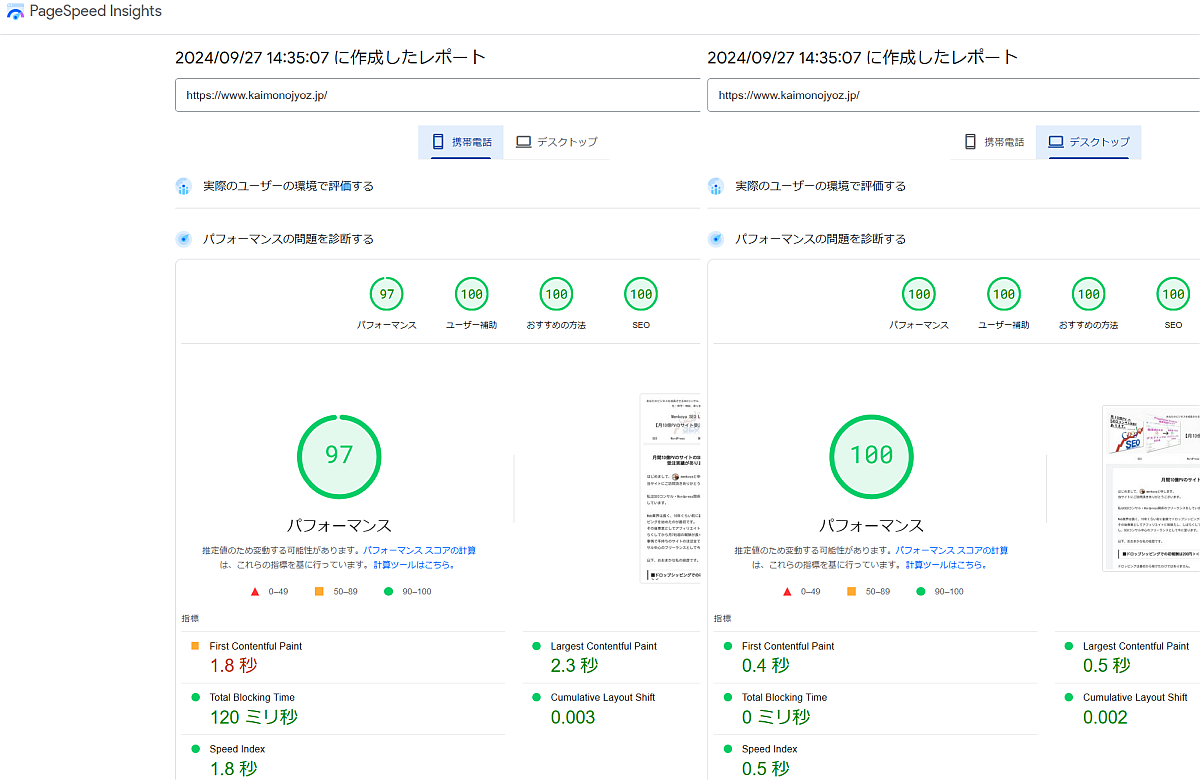Open 計算ツールはこちら link in the left report
This screenshot has width=1200, height=780.
point(414,565)
